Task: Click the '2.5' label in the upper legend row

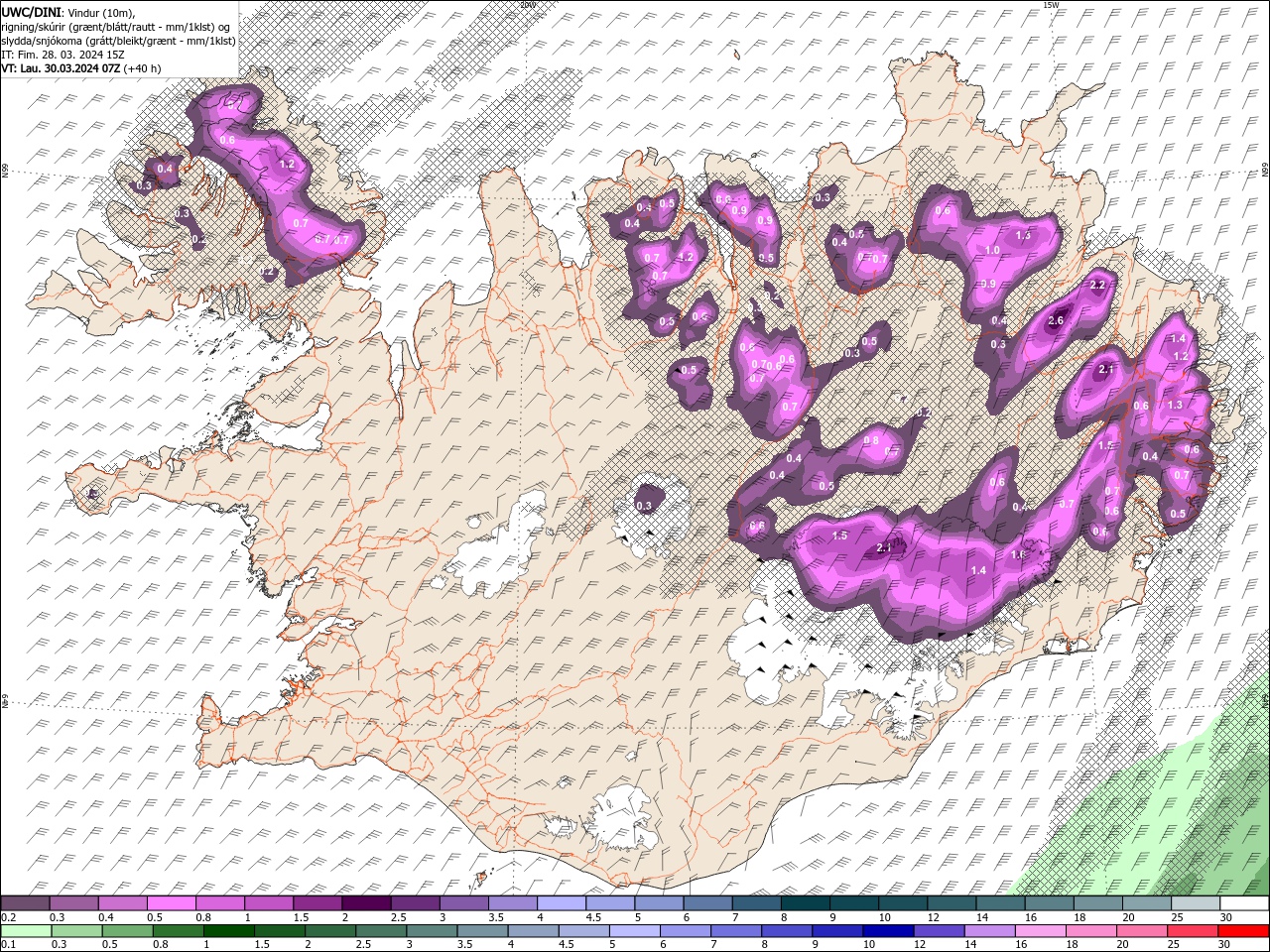Action: click(x=400, y=917)
